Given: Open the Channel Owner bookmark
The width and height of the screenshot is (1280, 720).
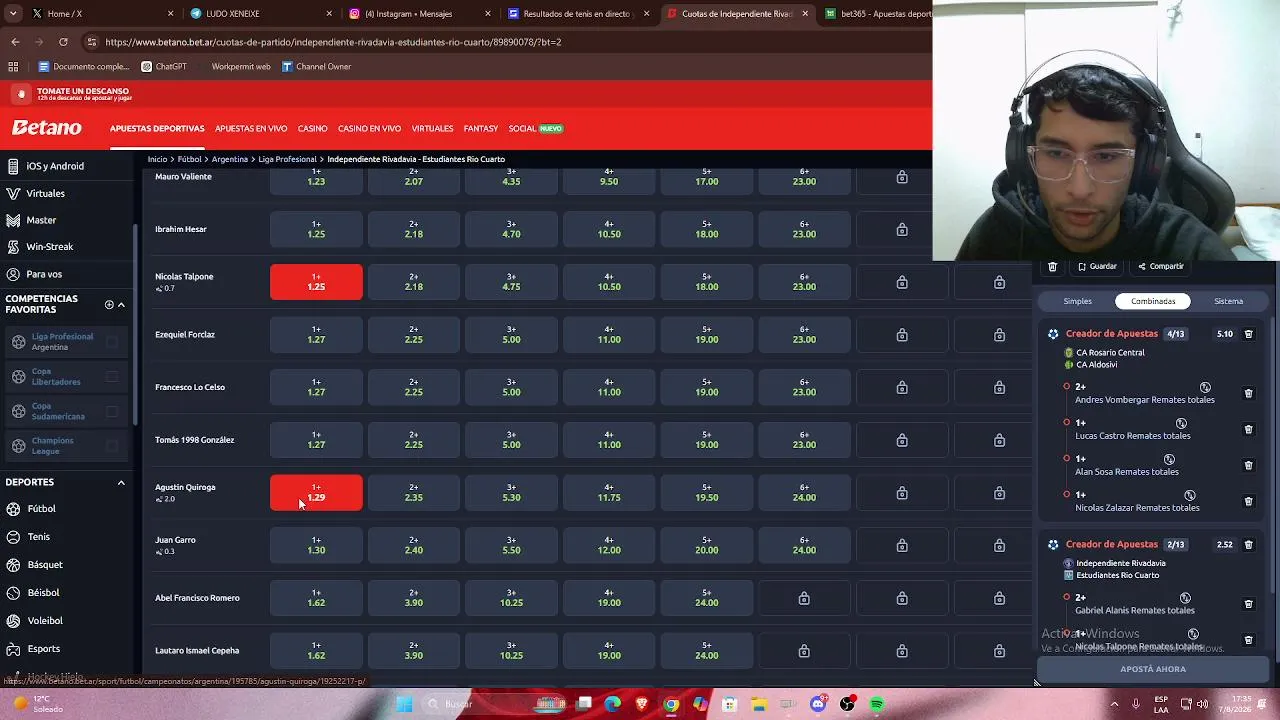Looking at the screenshot, I should point(316,67).
